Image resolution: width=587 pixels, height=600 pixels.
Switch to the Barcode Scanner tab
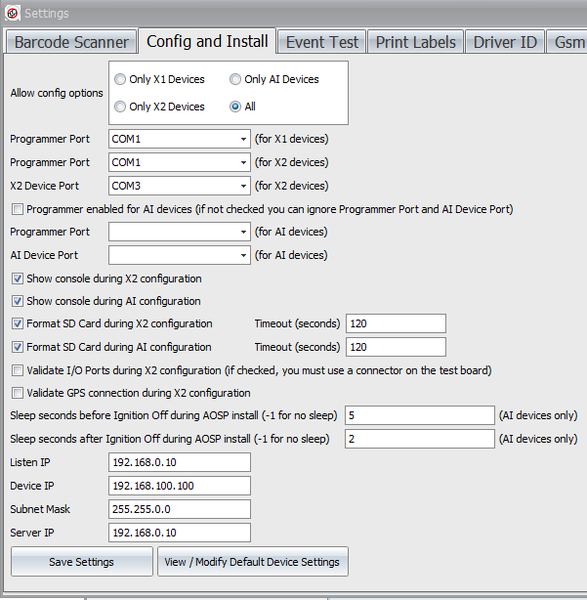[72, 42]
